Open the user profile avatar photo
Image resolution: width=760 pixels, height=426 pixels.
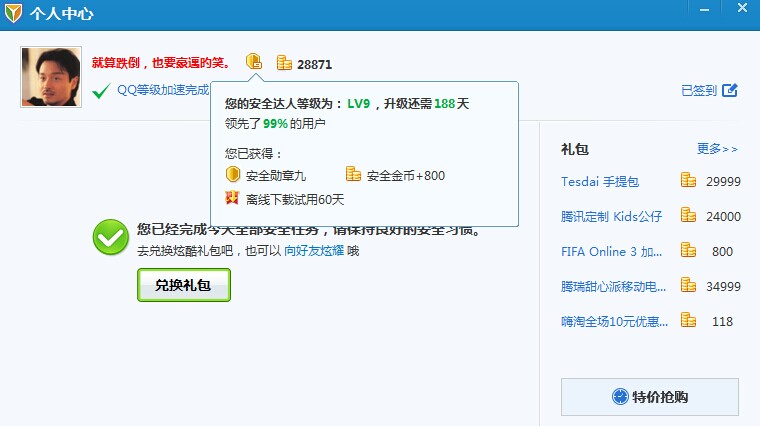click(51, 77)
